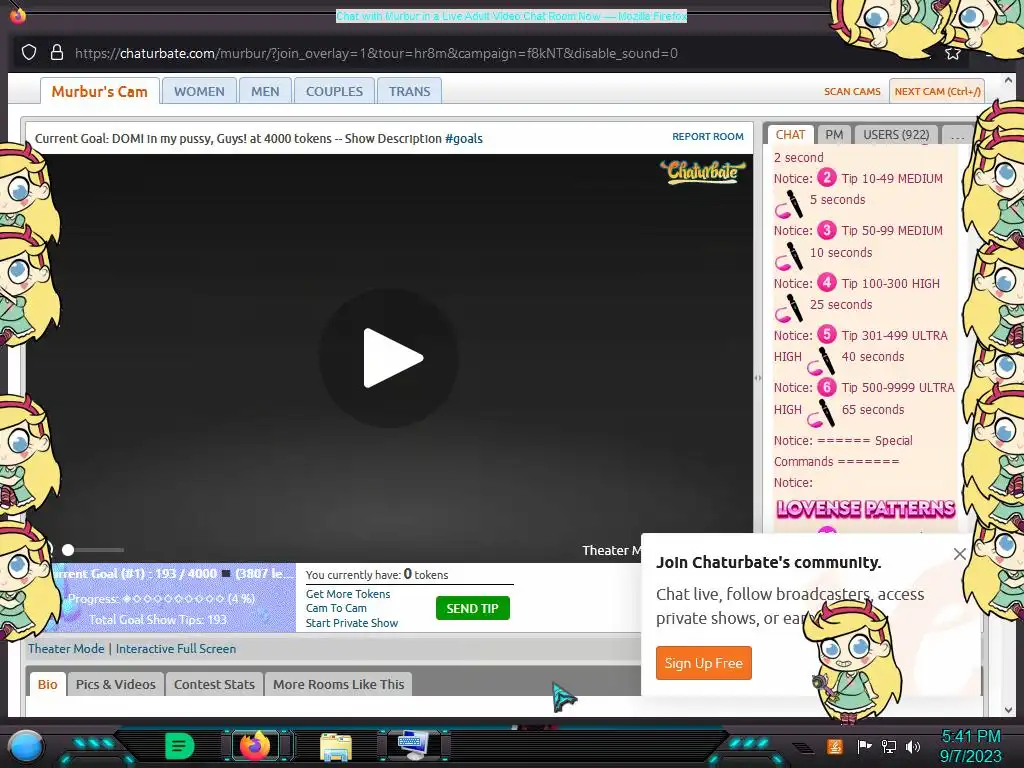
Task: Switch to the WOMEN tab
Action: point(199,91)
